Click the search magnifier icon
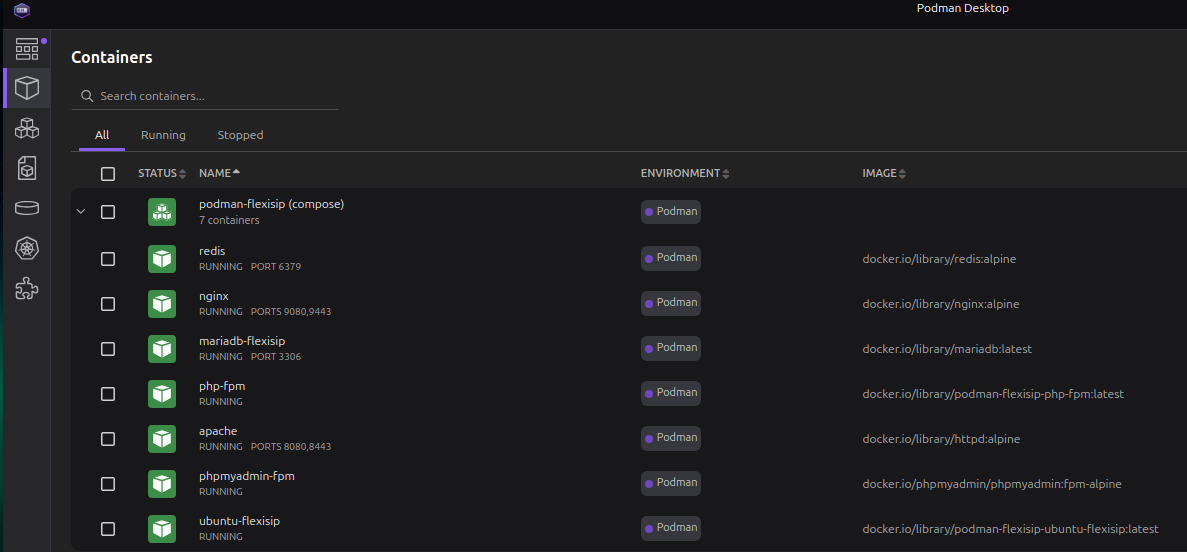 tap(87, 96)
